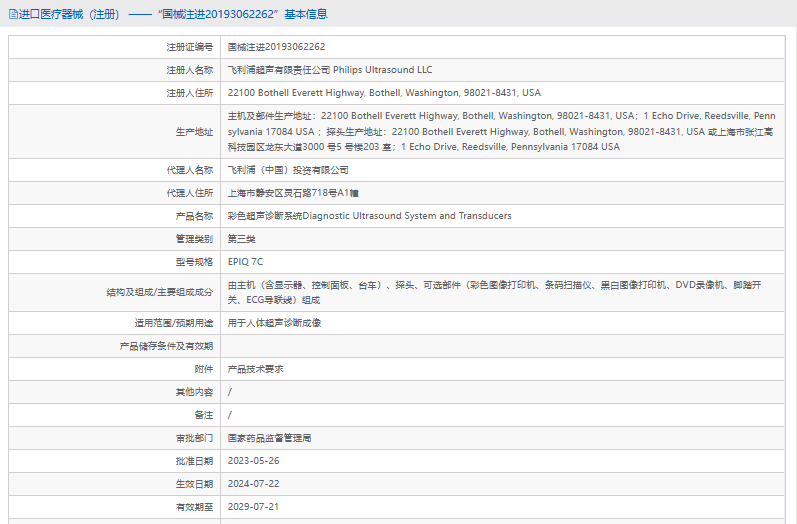Click the '生效日期' label
This screenshot has width=797, height=524.
[x=194, y=484]
